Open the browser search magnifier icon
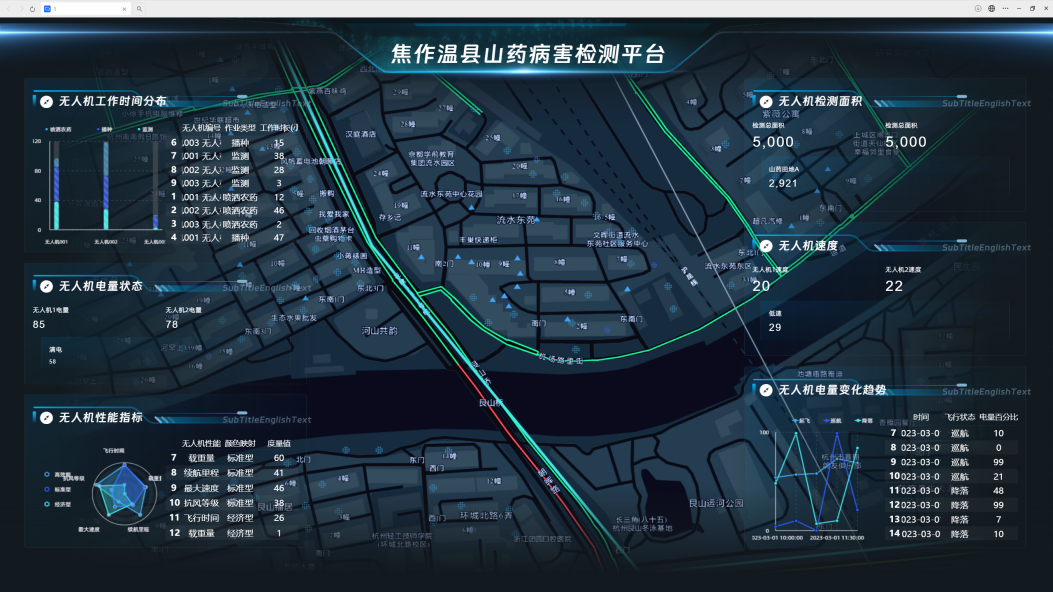The image size is (1053, 592). pos(139,9)
